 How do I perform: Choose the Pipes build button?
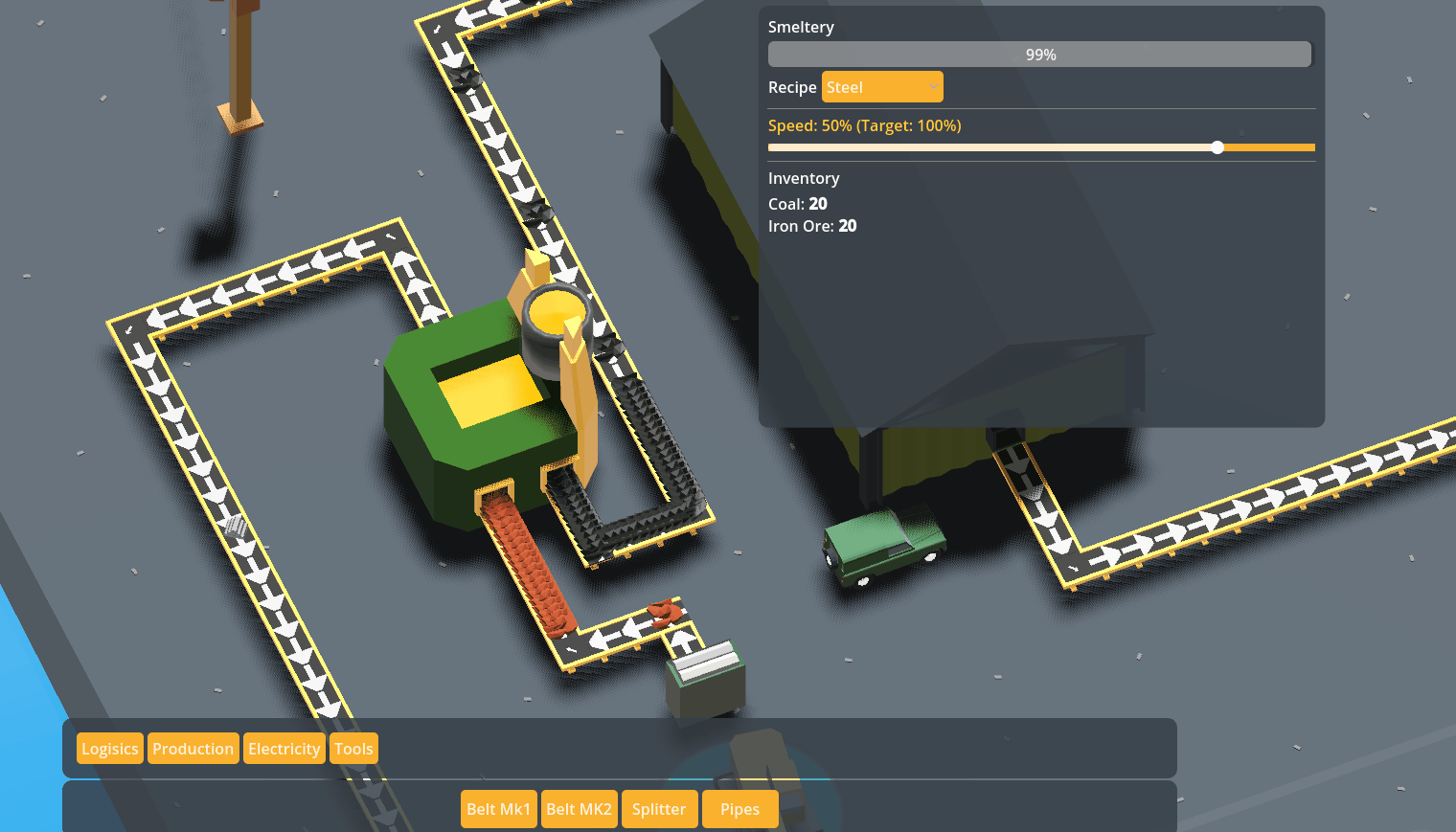click(739, 809)
